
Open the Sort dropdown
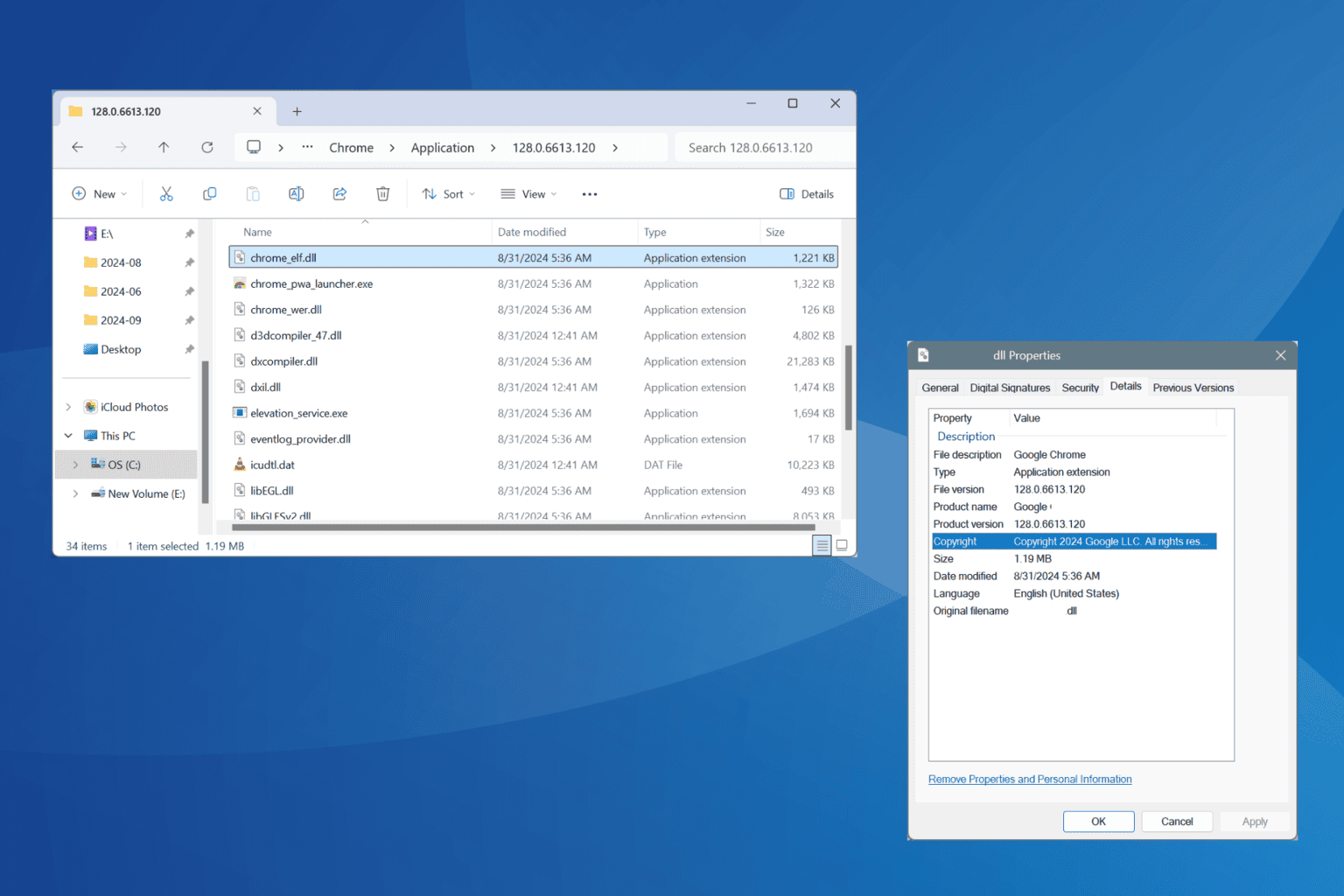[449, 194]
